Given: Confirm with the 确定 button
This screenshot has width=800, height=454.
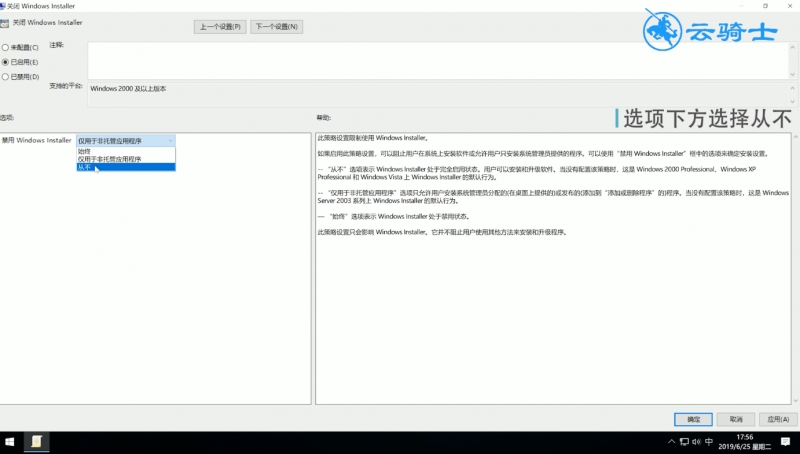Looking at the screenshot, I should point(693,419).
